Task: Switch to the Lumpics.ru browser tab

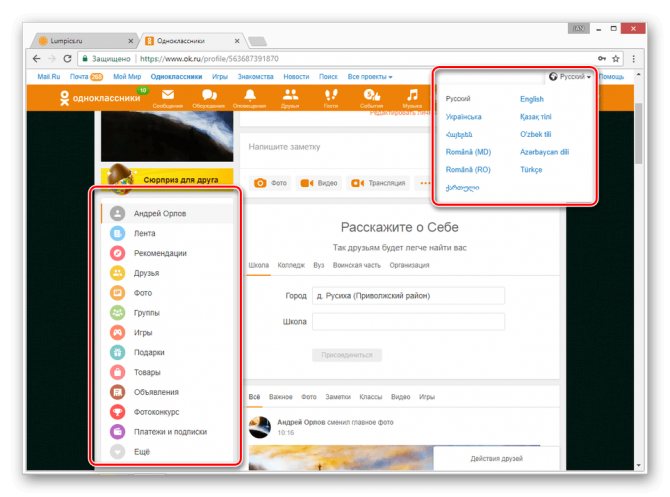Action: 83,41
